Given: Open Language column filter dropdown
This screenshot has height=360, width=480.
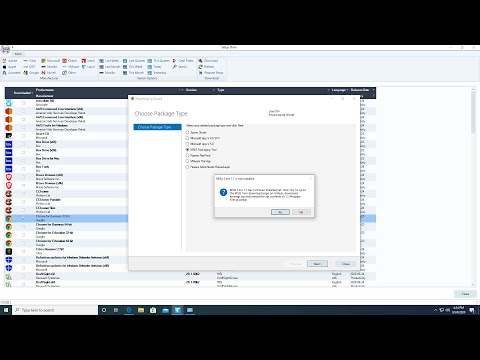Looking at the screenshot, I should 347,90.
